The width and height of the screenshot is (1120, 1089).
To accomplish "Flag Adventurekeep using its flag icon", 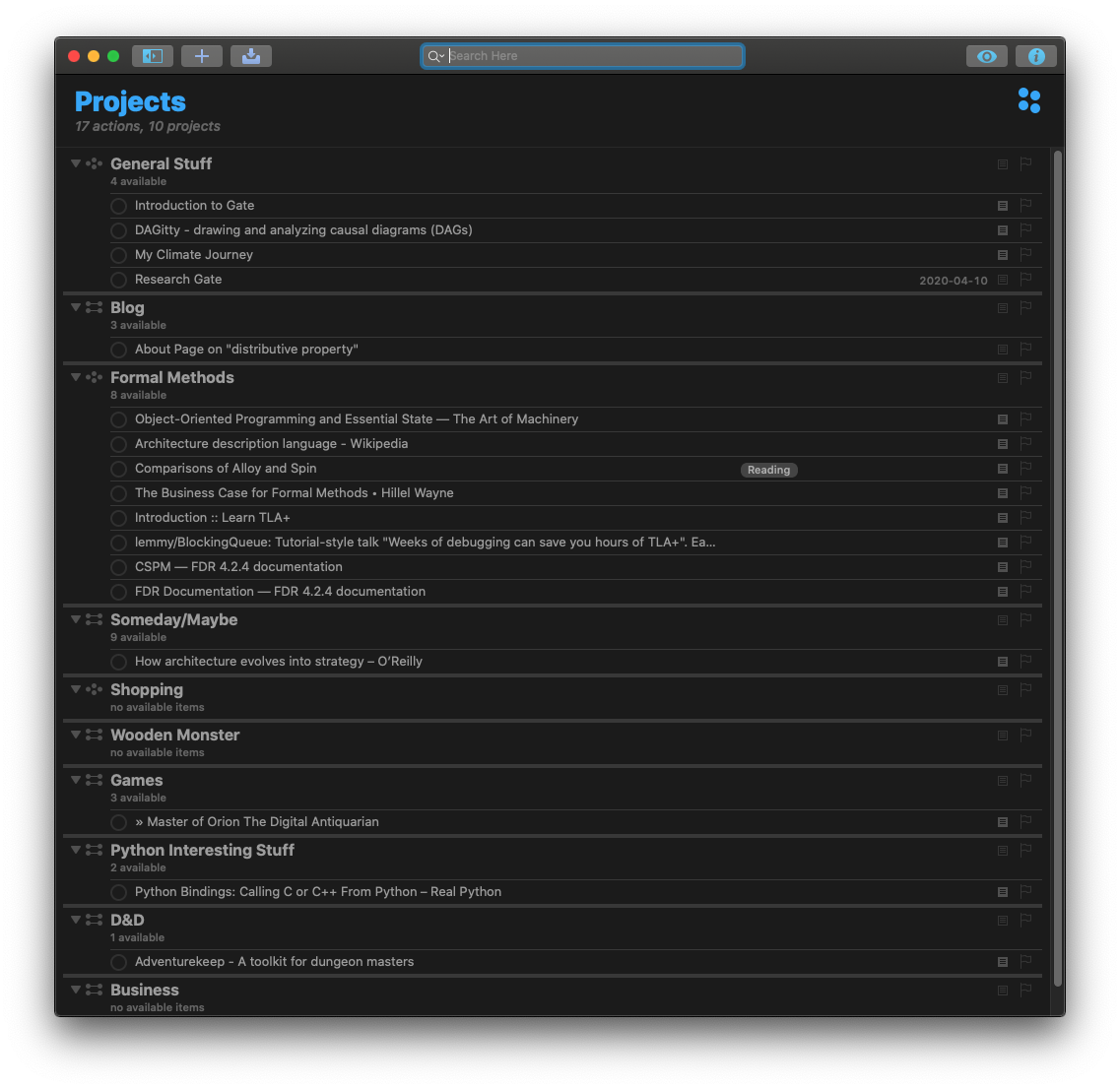I will coord(1024,962).
